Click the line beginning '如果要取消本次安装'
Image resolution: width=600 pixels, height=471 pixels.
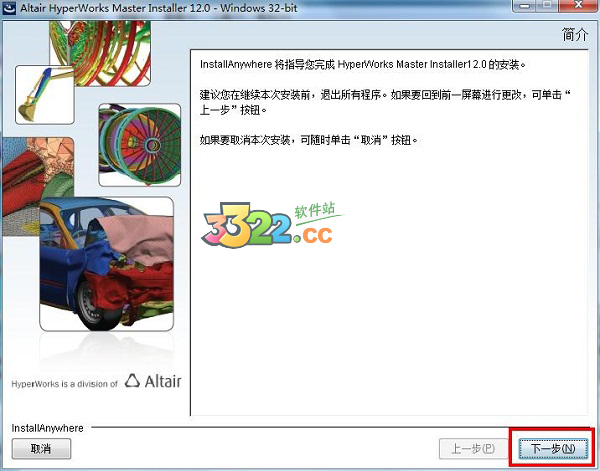click(308, 140)
